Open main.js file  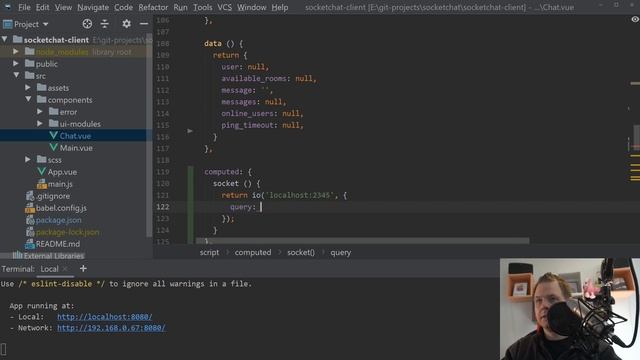60,184
